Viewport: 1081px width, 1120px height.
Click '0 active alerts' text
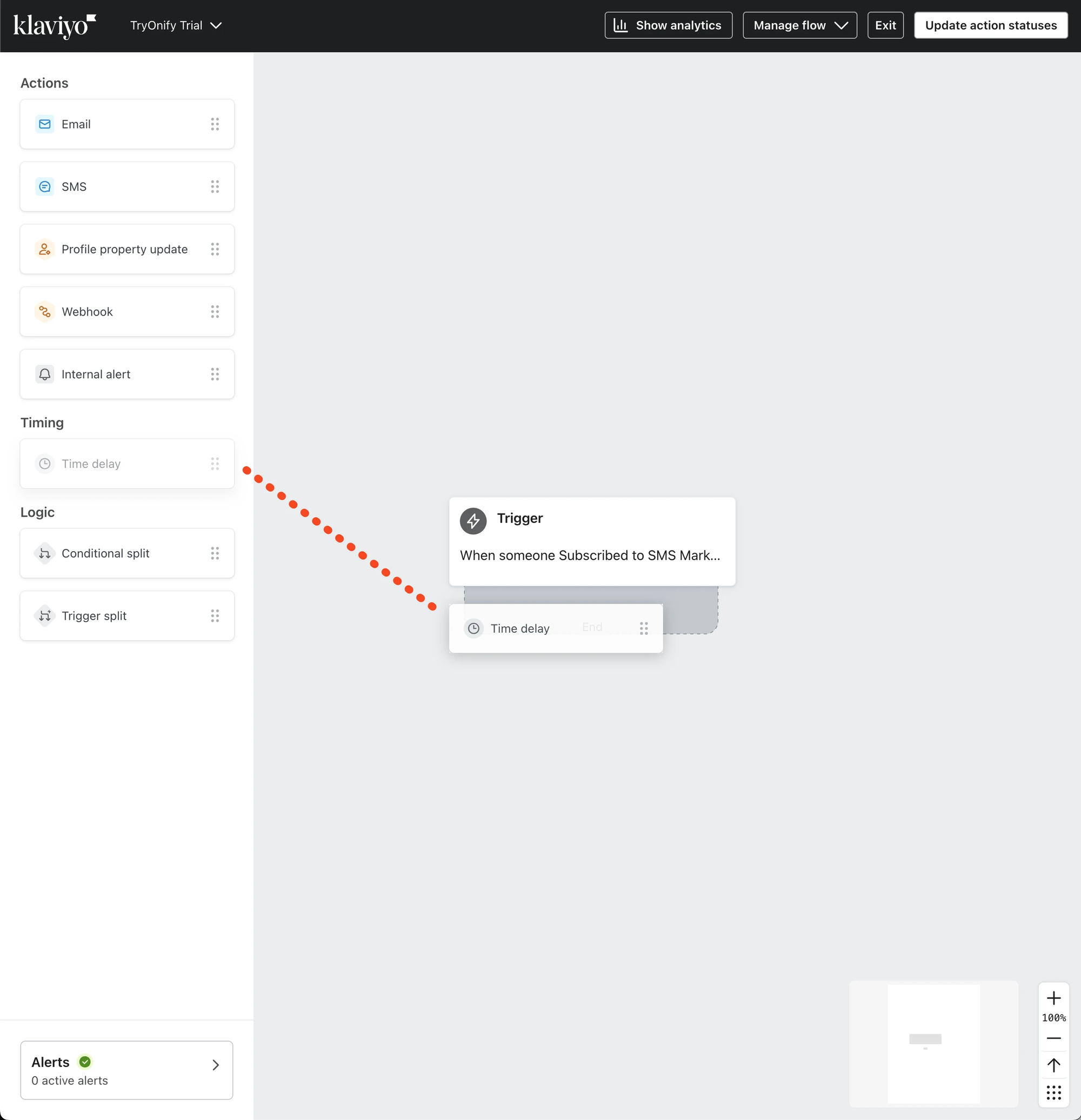pyautogui.click(x=70, y=1081)
